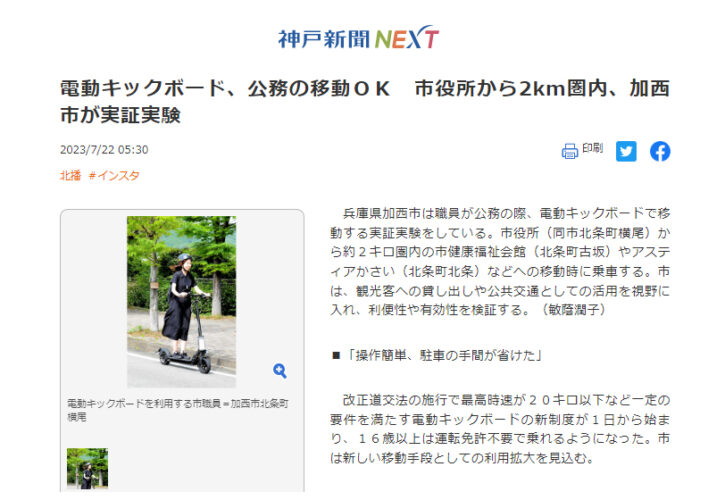Click the 神戸新聞 text in the header
The width and height of the screenshot is (725, 500).
324,39
